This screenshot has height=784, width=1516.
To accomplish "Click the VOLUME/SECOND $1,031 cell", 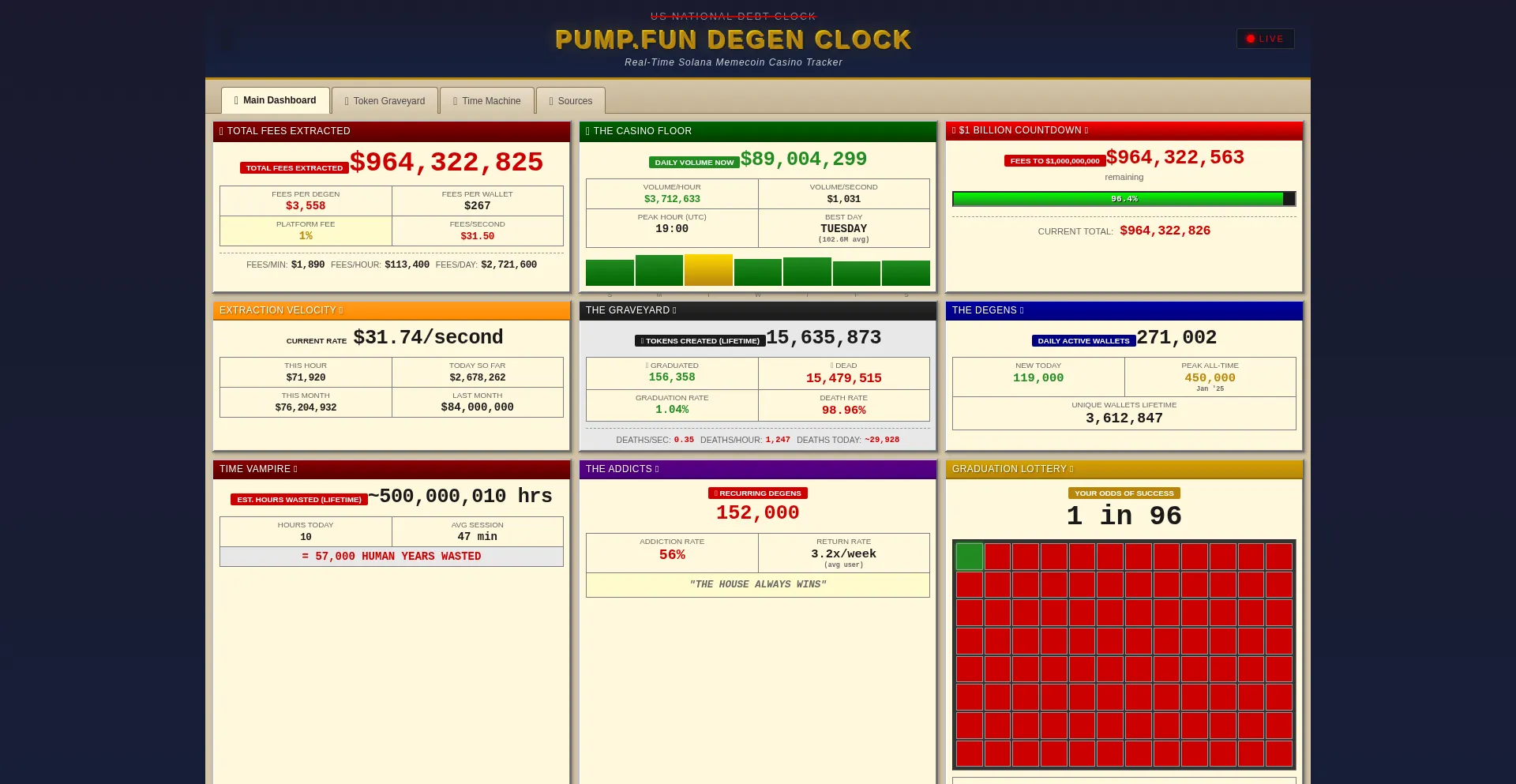I will pos(844,193).
